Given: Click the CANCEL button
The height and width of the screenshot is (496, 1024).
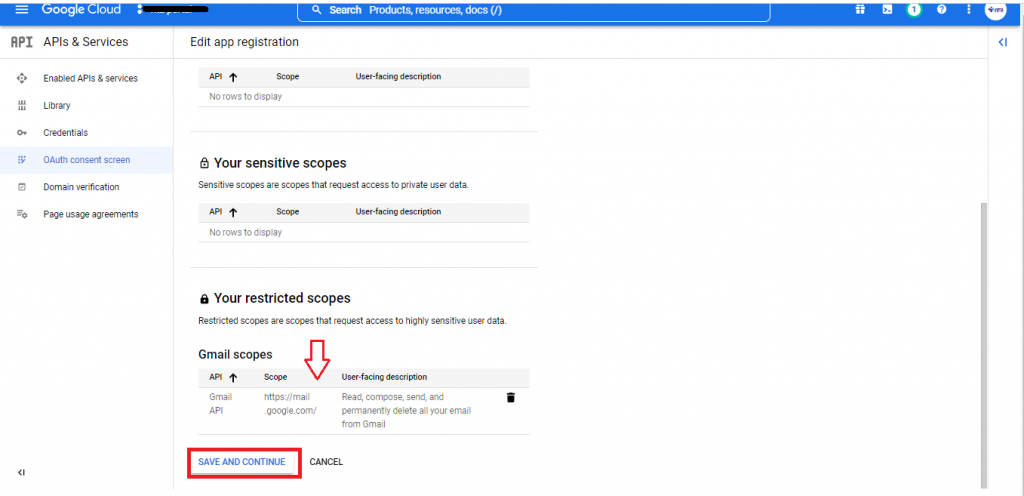Looking at the screenshot, I should [326, 461].
